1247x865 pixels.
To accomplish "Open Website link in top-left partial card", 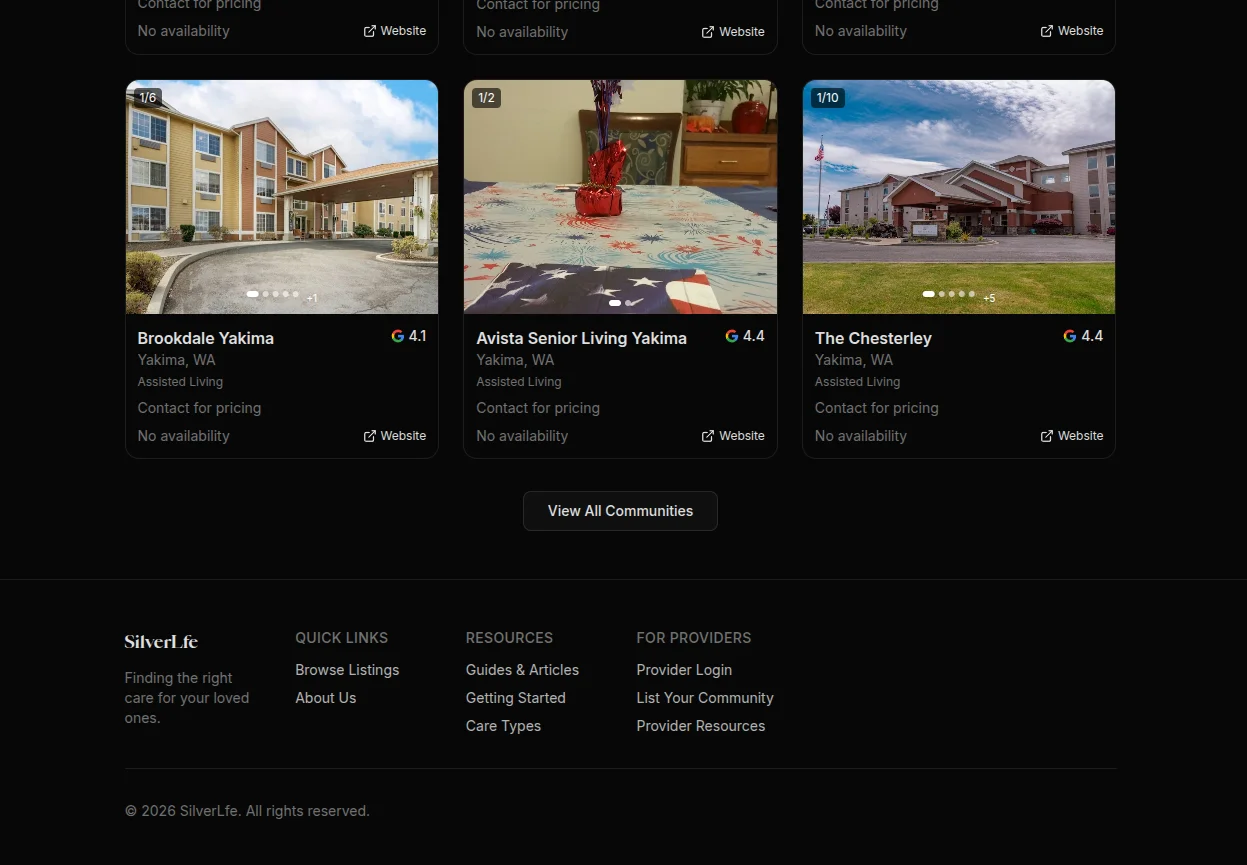I will tap(395, 31).
